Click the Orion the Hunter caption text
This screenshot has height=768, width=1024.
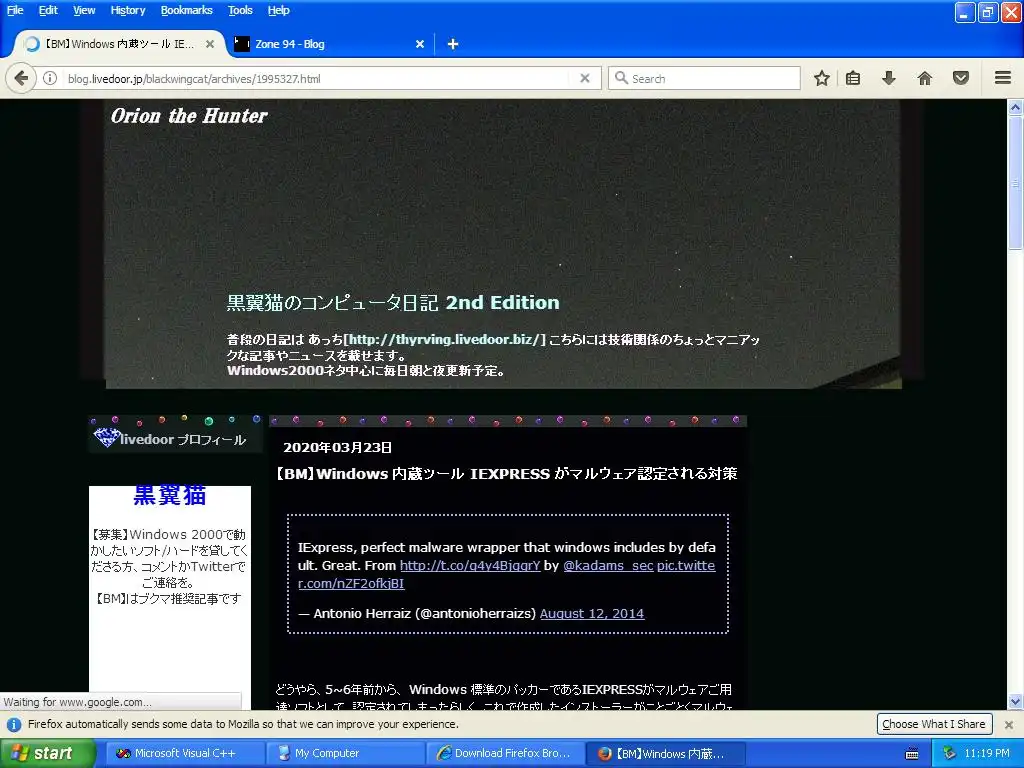(189, 116)
